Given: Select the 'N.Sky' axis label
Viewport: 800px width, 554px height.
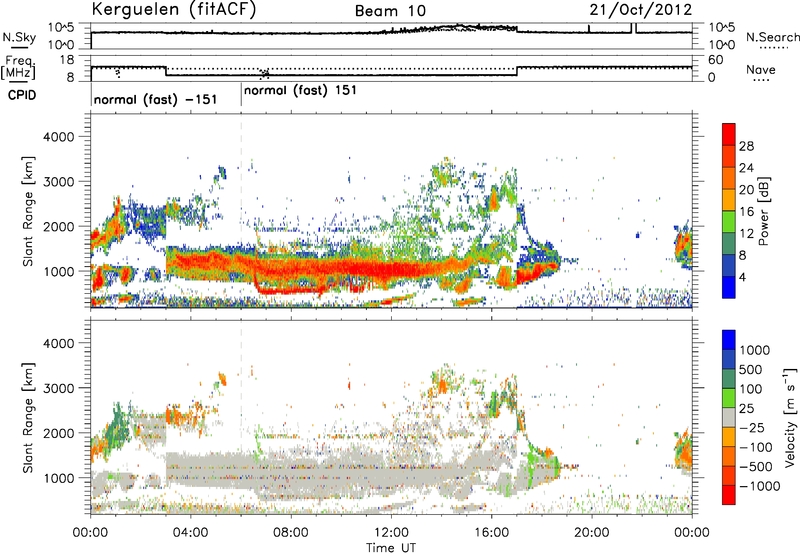Looking at the screenshot, I should tap(19, 37).
